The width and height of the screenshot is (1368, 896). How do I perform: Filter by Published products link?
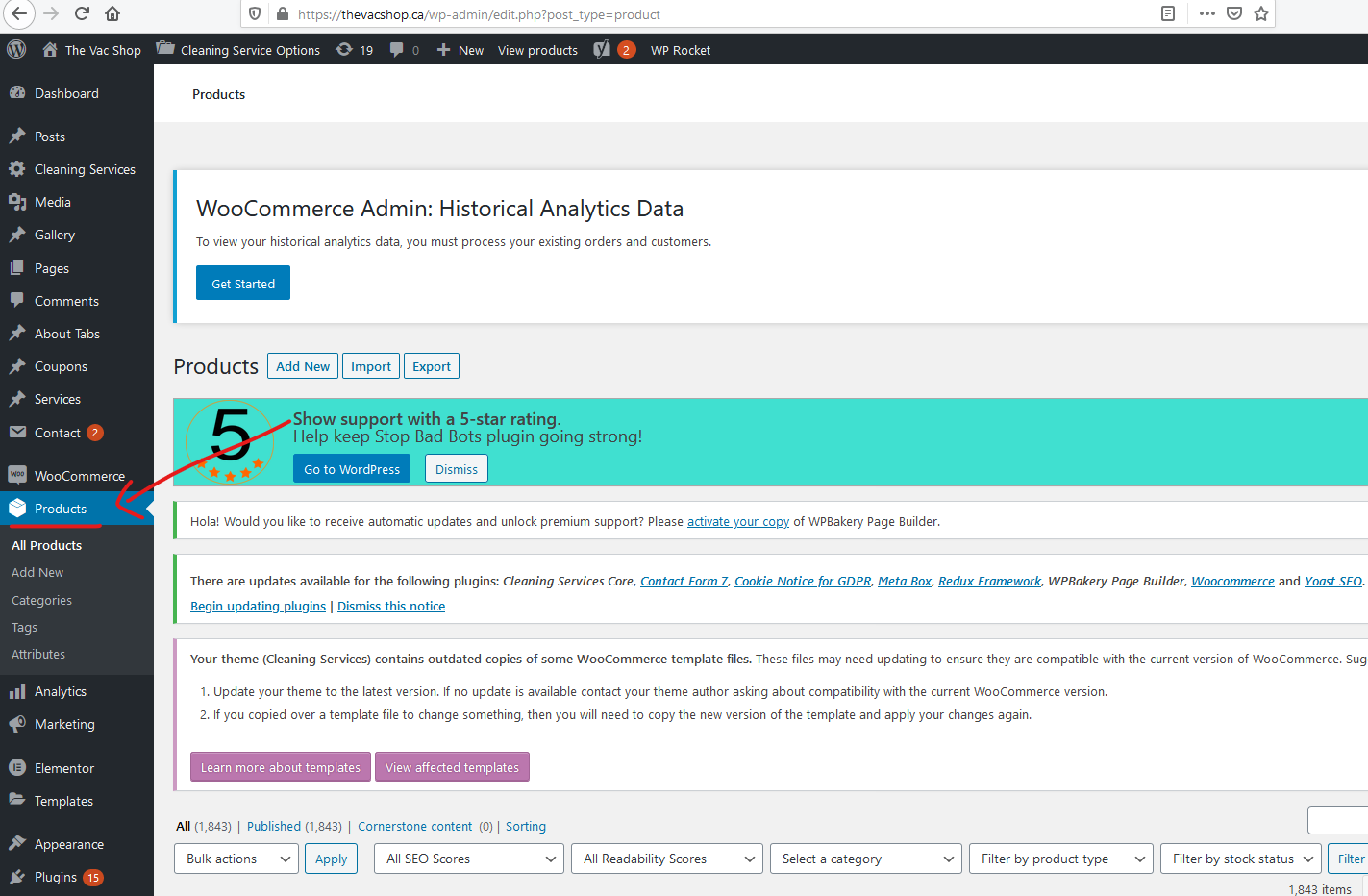[274, 826]
